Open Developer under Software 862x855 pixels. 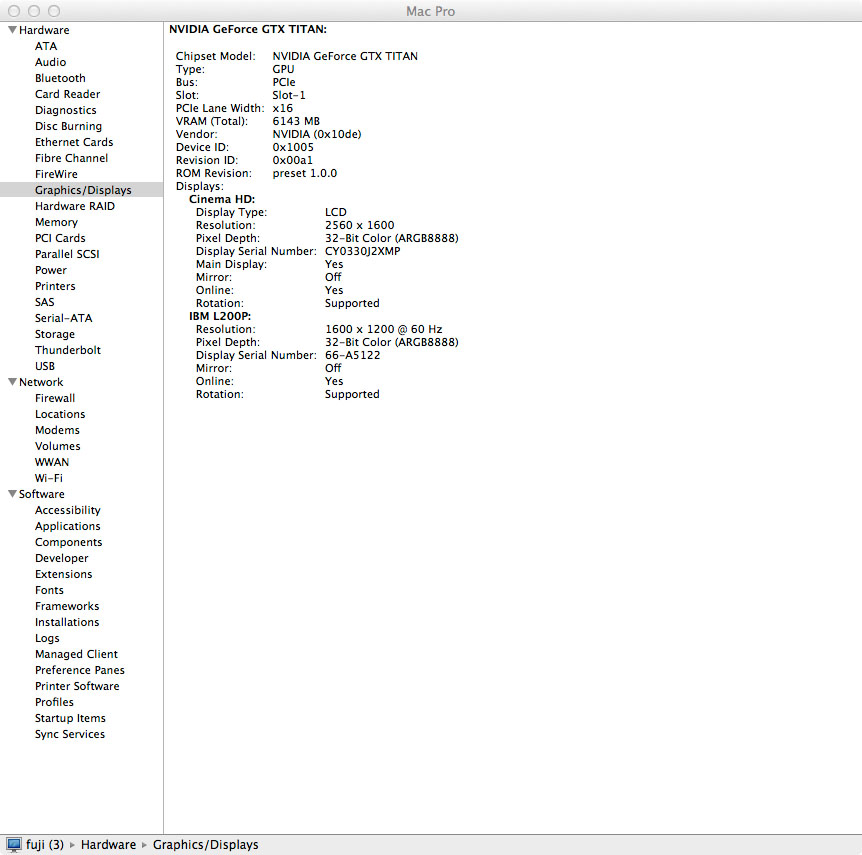coord(62,558)
